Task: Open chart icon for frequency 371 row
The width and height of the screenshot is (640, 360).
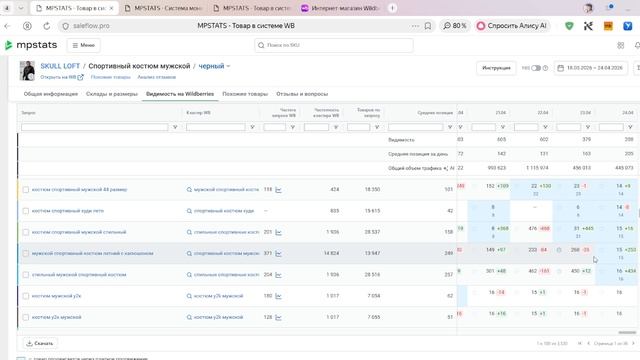Action: pos(278,253)
